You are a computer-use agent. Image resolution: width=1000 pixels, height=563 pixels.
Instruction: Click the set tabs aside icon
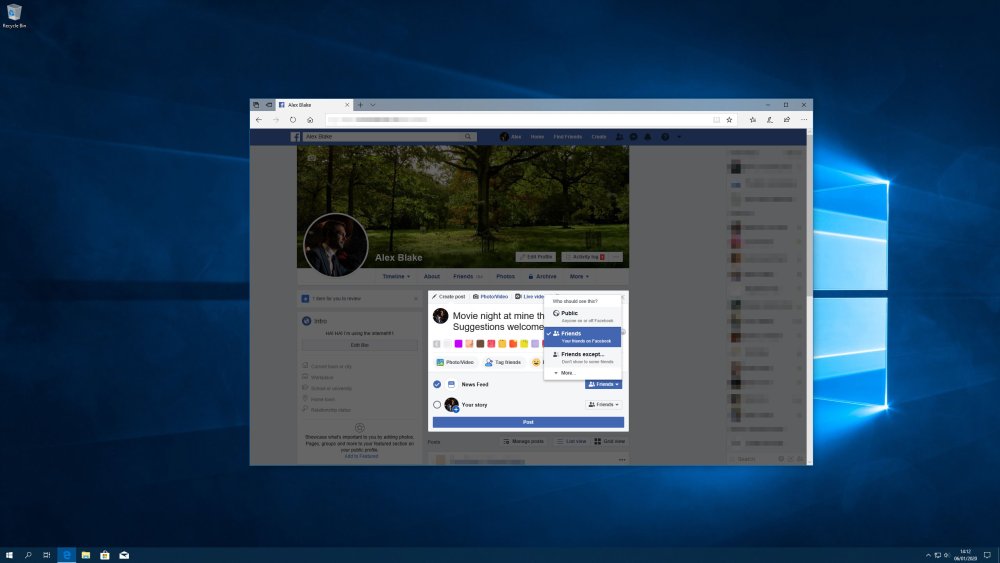269,105
